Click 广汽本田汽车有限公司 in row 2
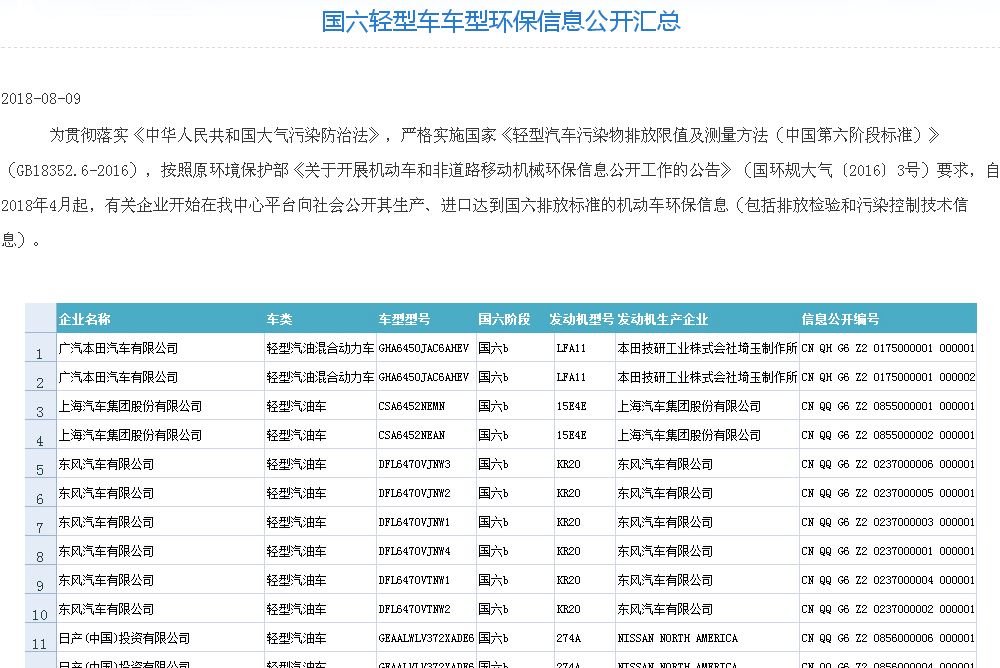The height and width of the screenshot is (668, 1000). [118, 378]
